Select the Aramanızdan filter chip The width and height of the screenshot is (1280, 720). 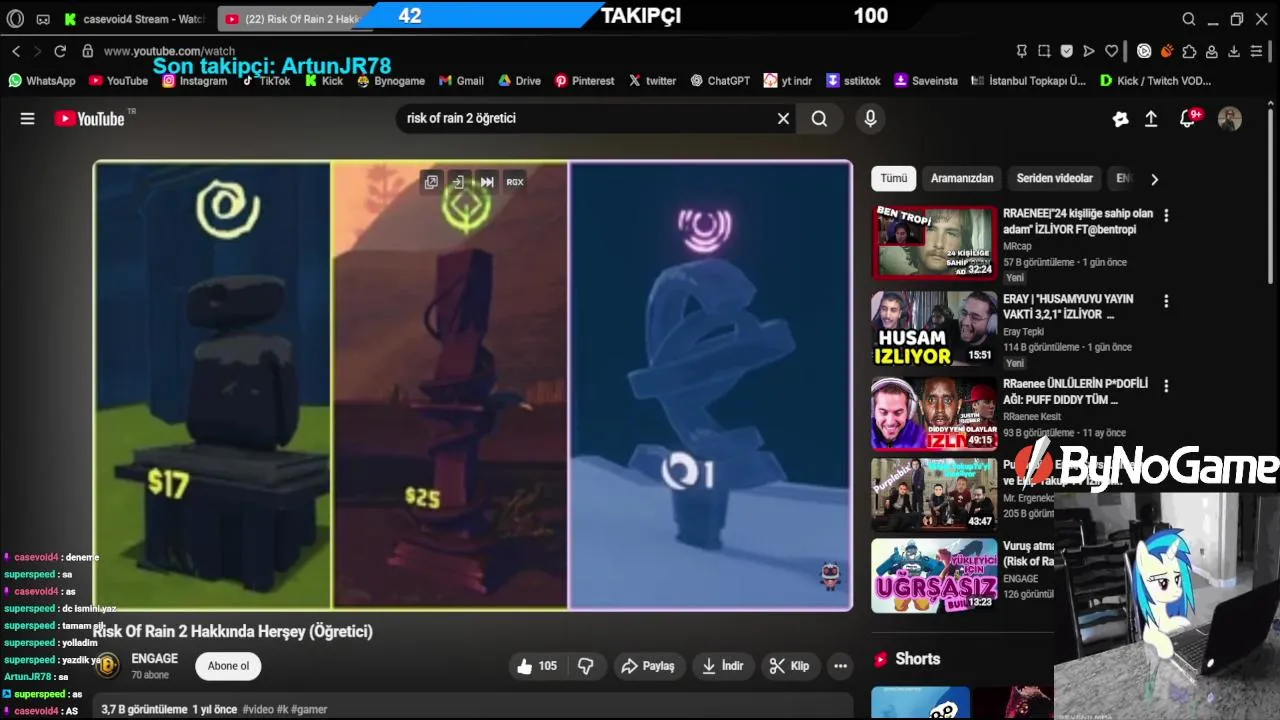pos(962,178)
